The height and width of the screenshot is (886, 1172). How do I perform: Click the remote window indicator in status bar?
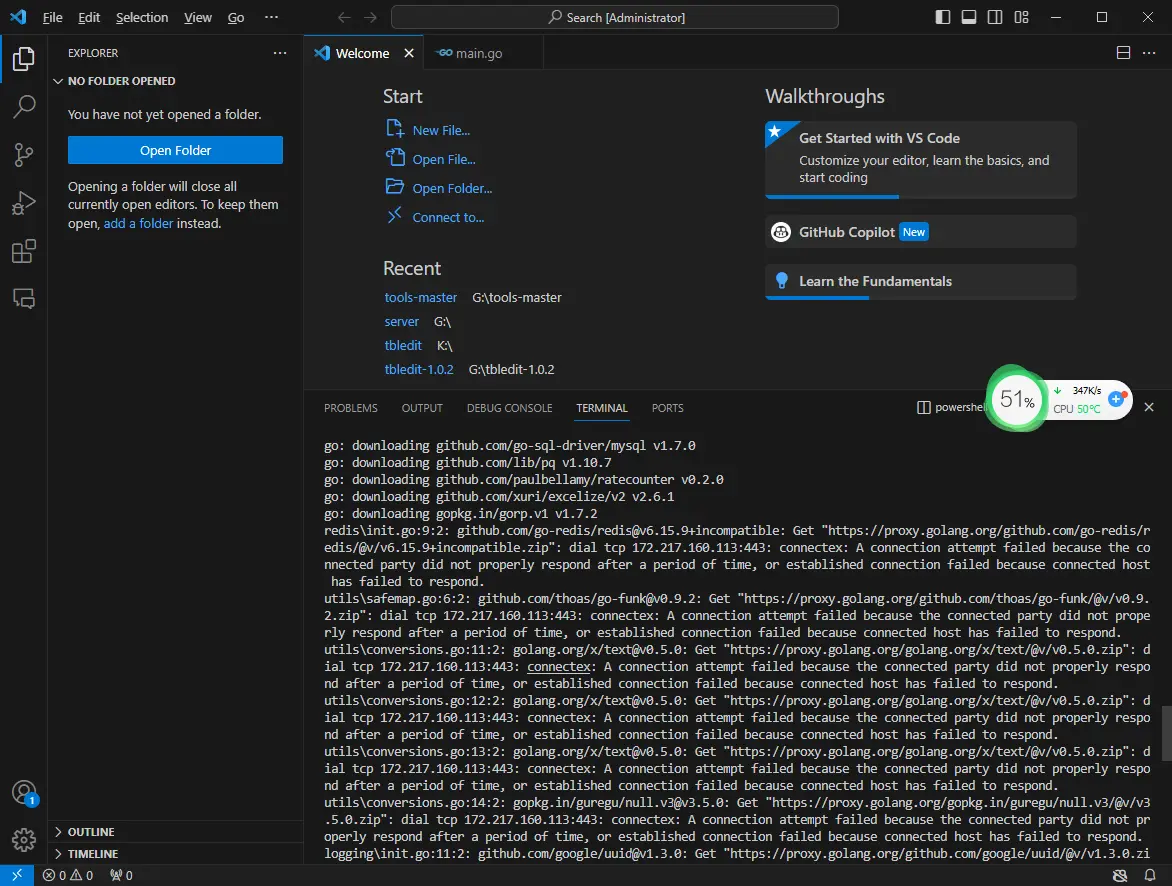click(x=16, y=875)
